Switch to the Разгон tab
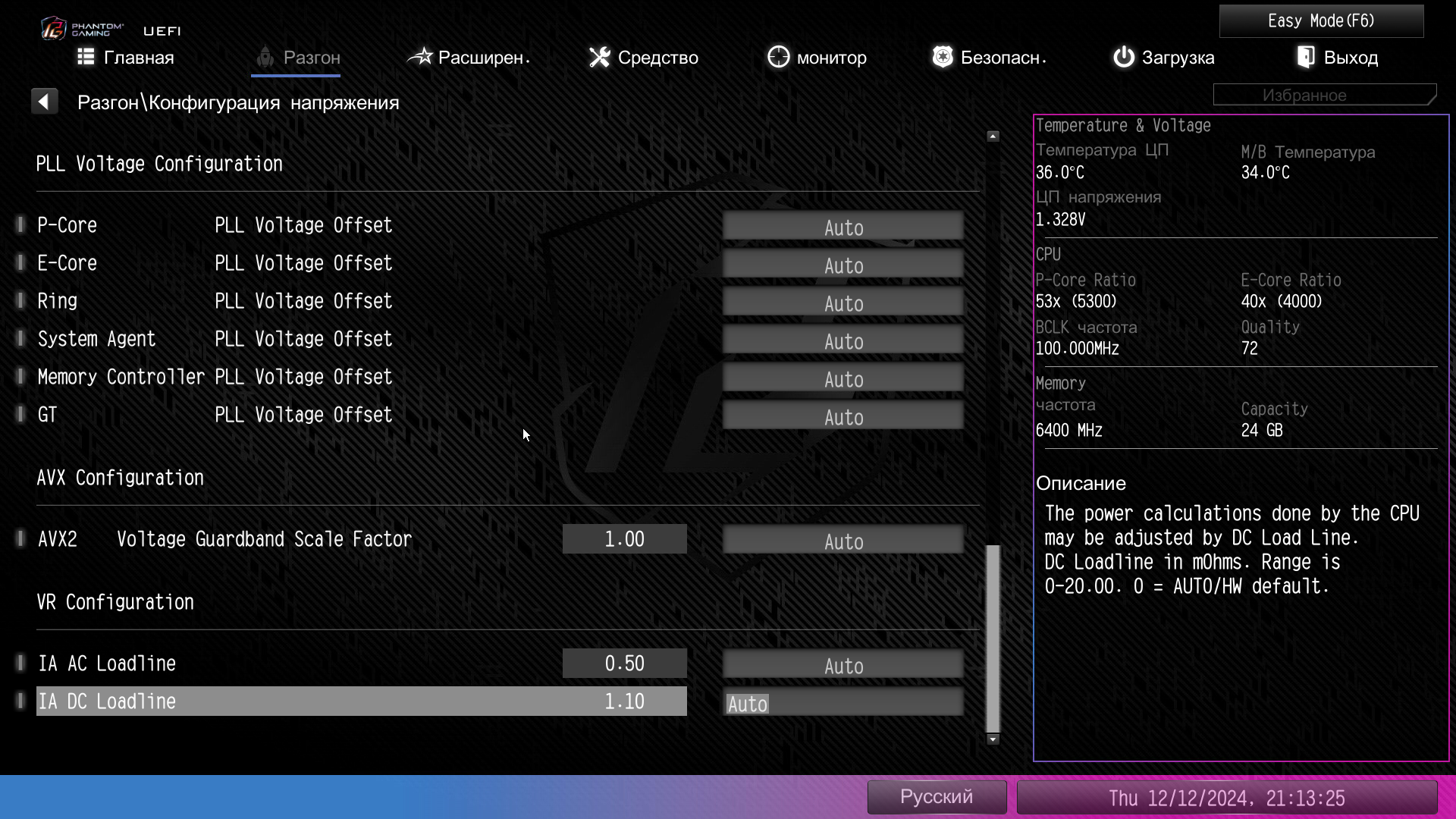The width and height of the screenshot is (1456, 819). [297, 58]
